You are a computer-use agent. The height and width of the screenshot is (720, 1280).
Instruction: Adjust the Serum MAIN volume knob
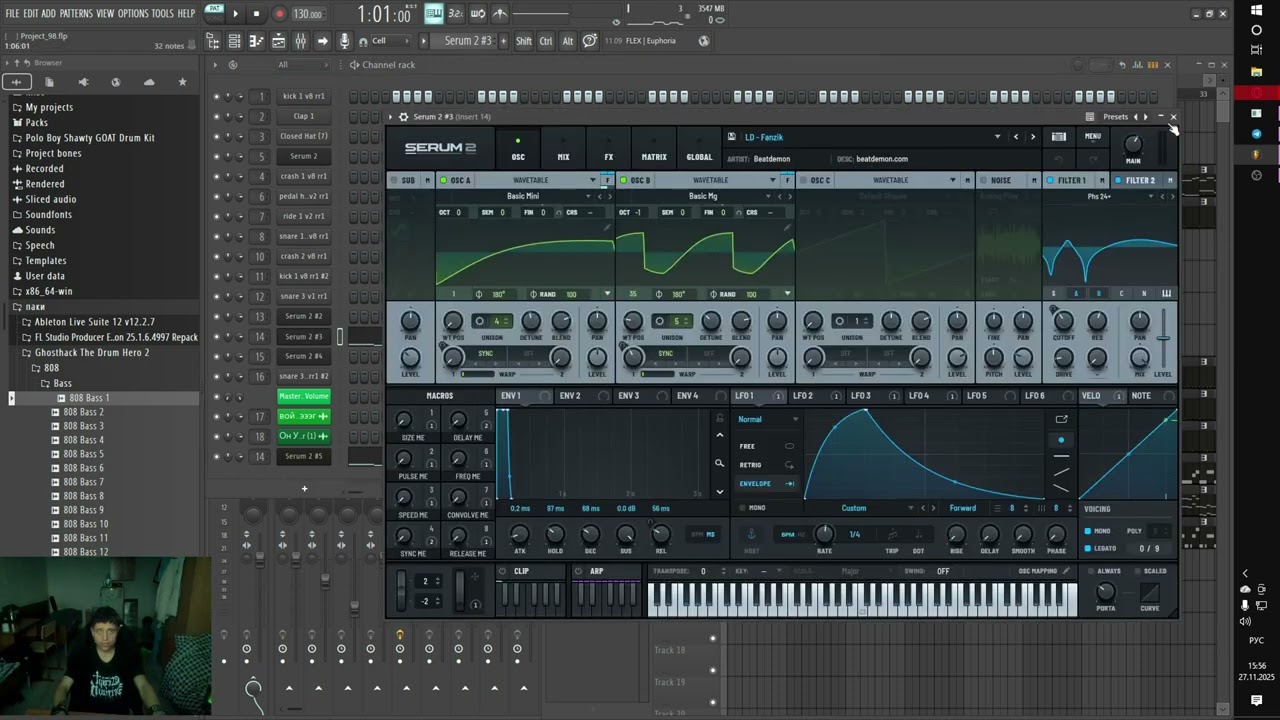1133,145
